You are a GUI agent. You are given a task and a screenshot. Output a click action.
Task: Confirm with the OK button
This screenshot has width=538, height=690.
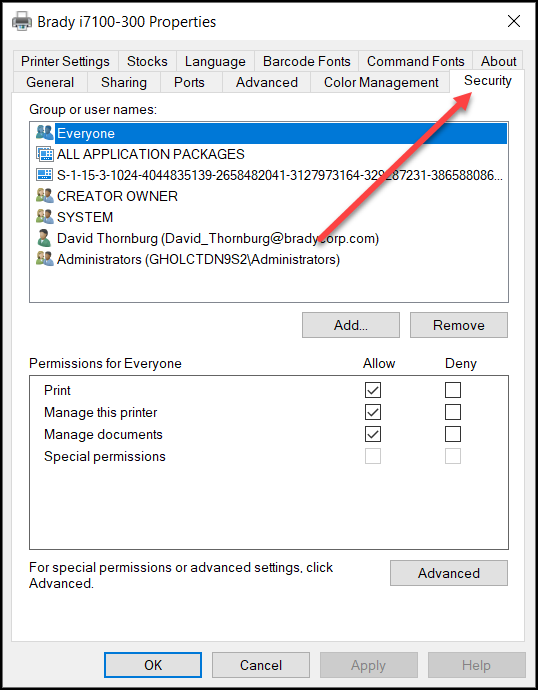[x=153, y=665]
